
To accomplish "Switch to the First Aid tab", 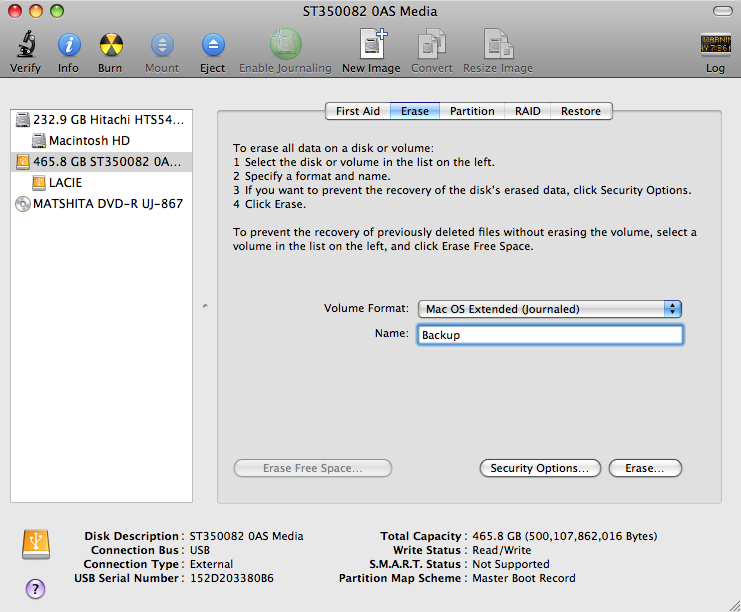I will (358, 111).
